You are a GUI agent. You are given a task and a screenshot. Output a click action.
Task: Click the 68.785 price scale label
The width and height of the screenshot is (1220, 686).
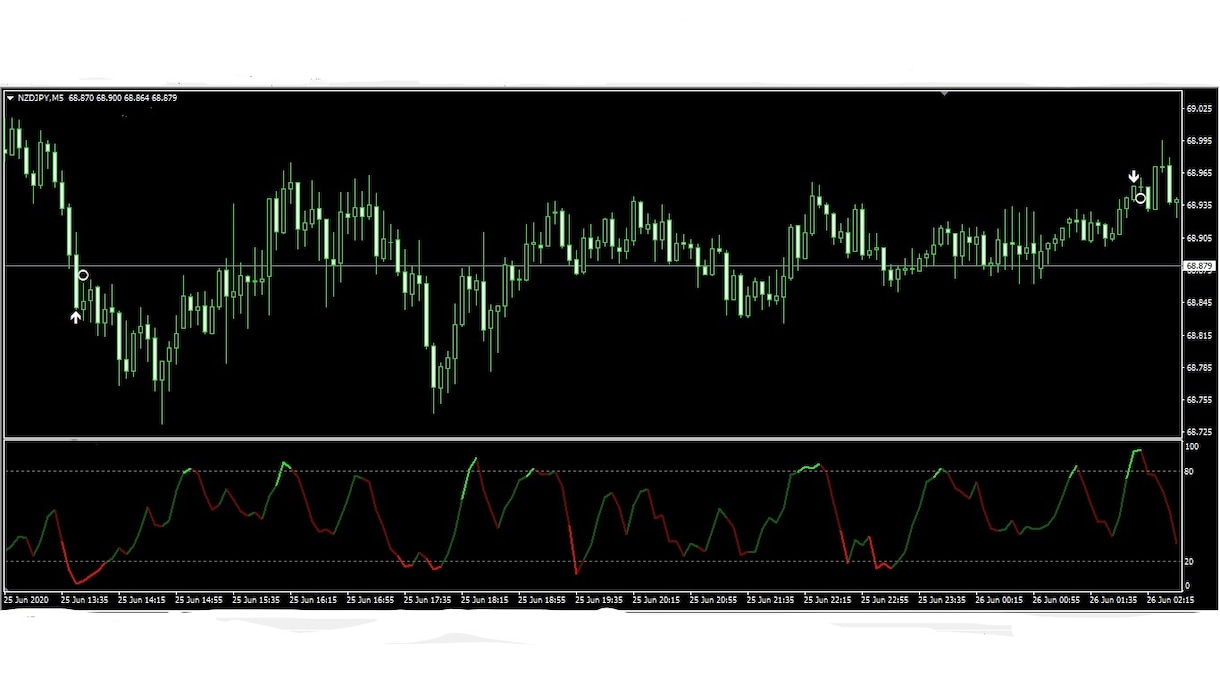[1198, 367]
